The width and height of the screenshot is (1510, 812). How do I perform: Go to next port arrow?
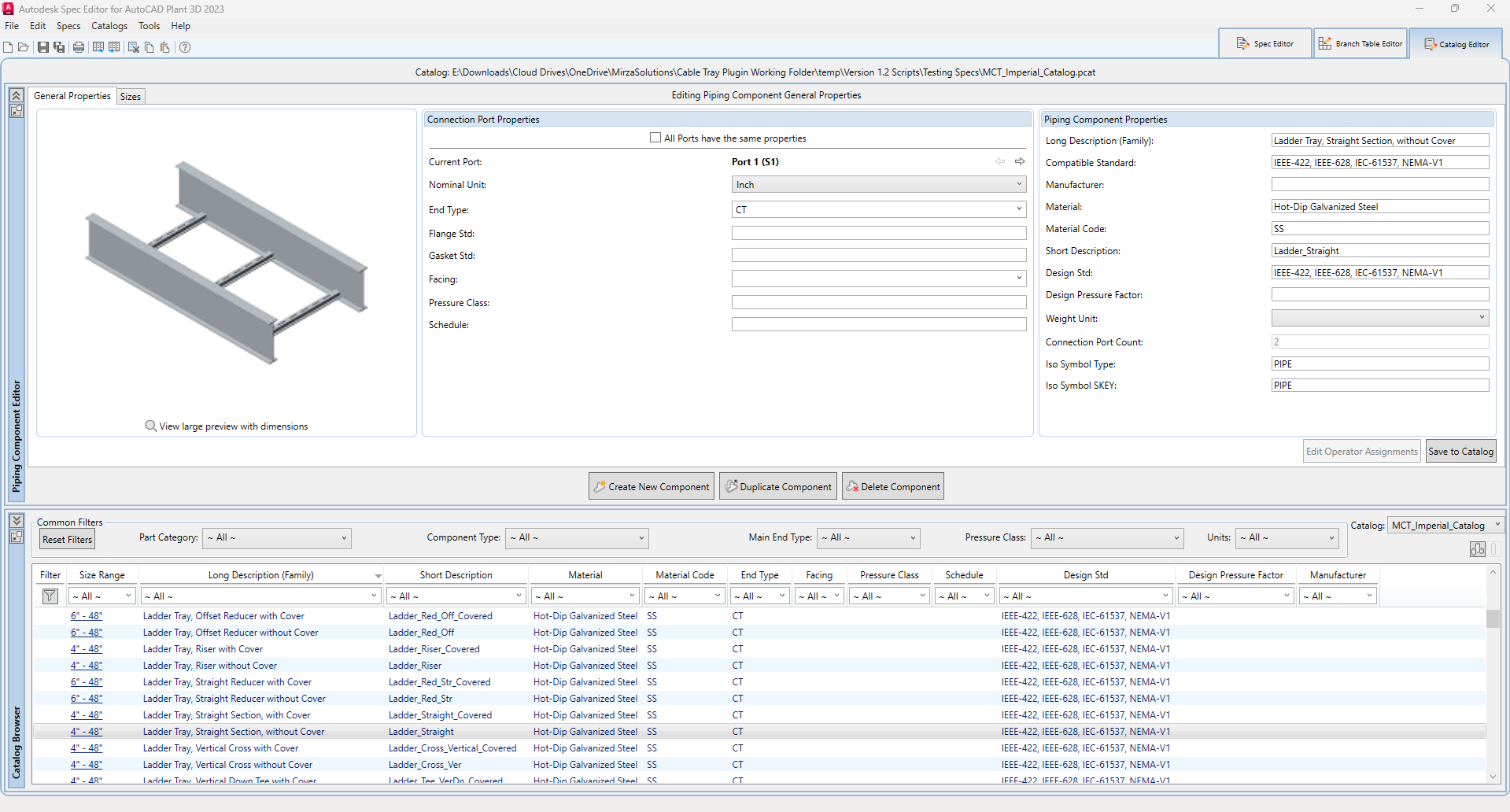point(1020,161)
